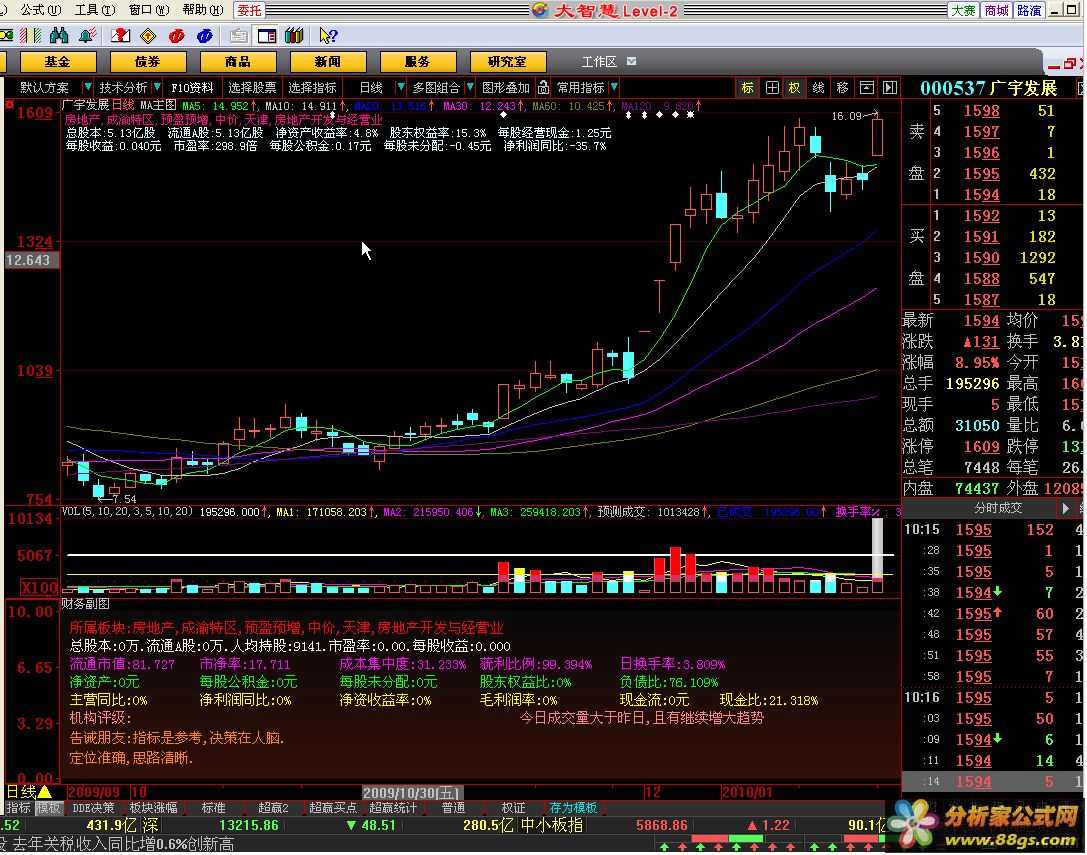Click the arrow beside 分时成交 header

(x=1066, y=508)
